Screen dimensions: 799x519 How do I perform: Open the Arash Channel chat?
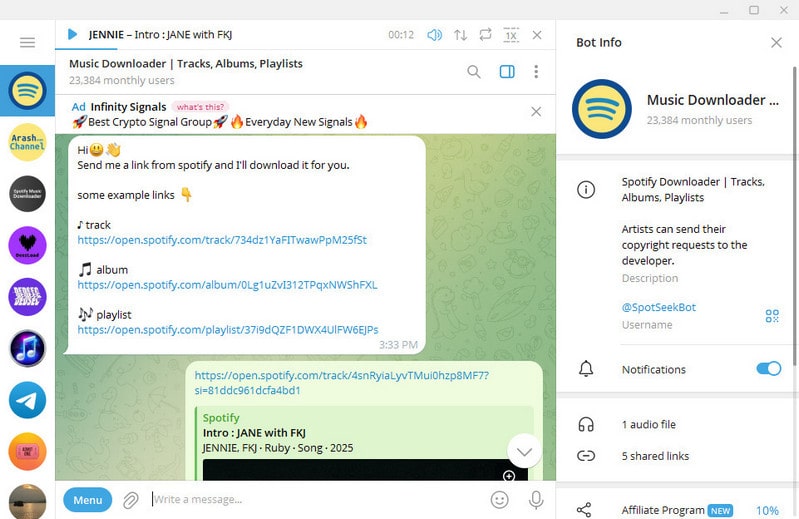[x=28, y=142]
